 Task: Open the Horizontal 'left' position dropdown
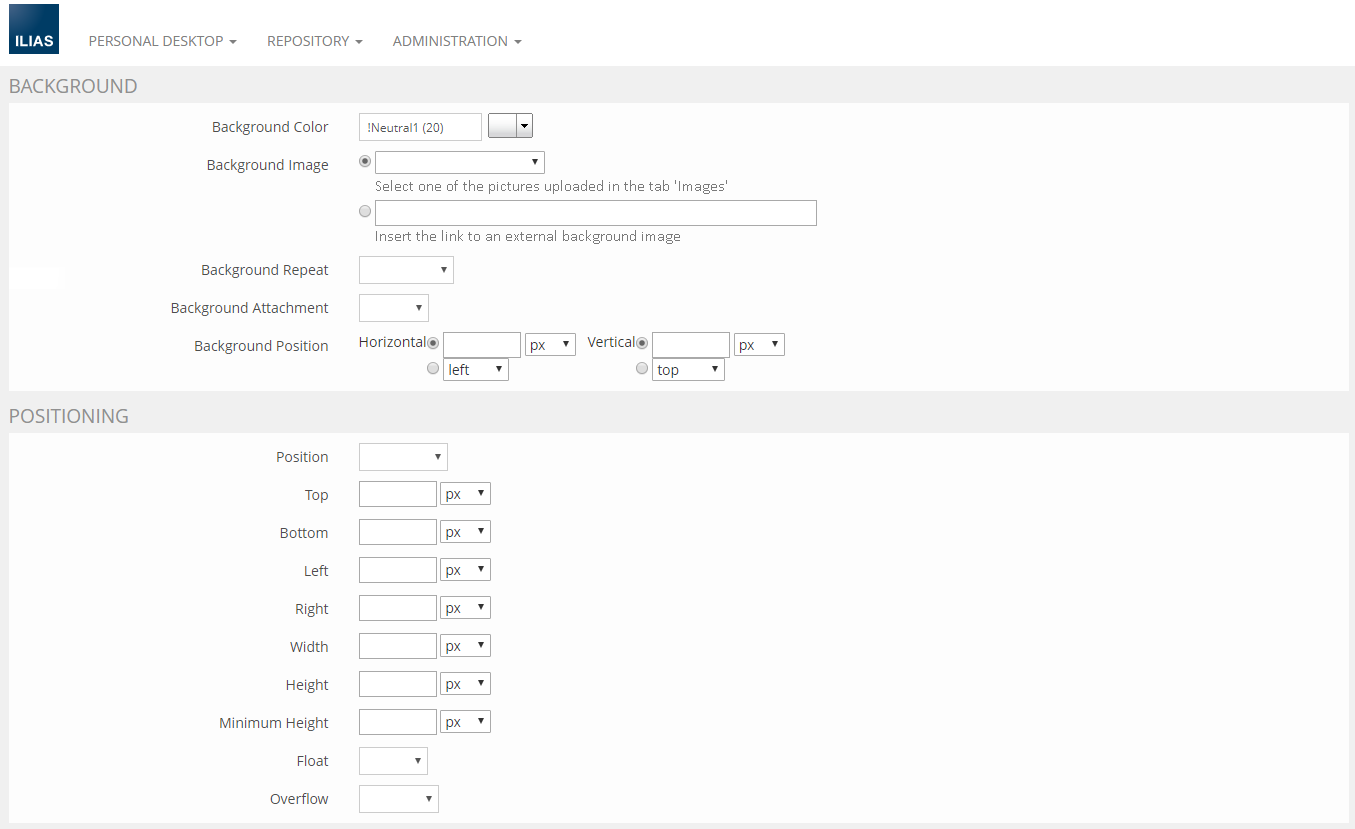[x=475, y=370]
